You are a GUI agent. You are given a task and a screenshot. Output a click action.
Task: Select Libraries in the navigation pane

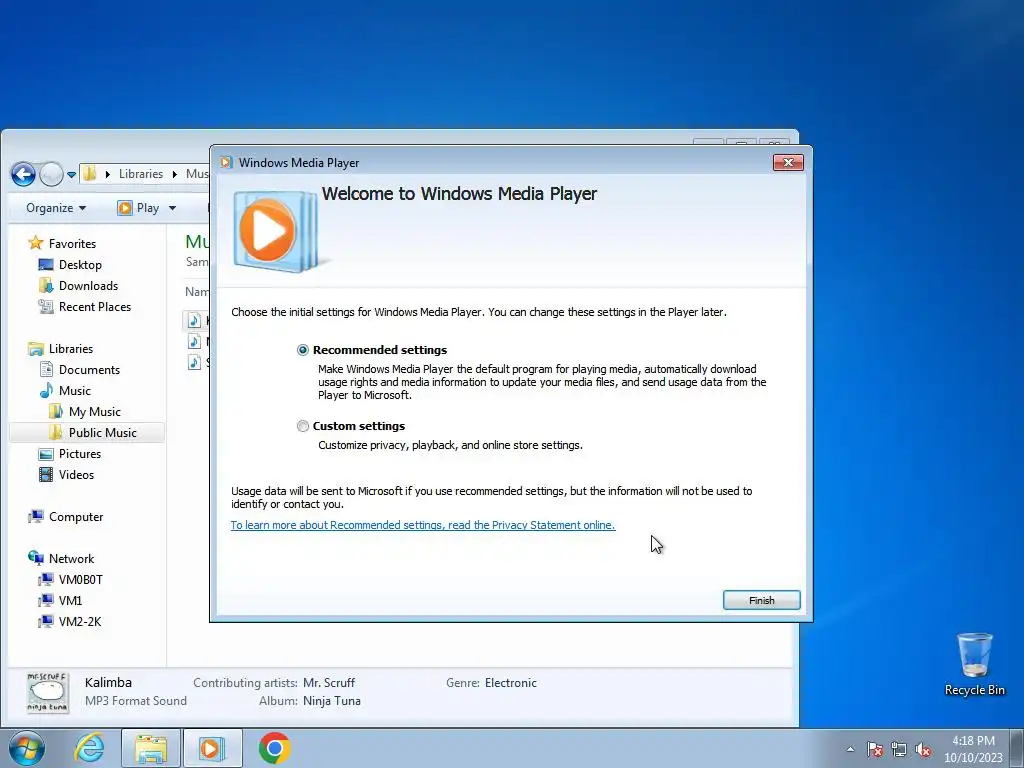click(x=71, y=349)
